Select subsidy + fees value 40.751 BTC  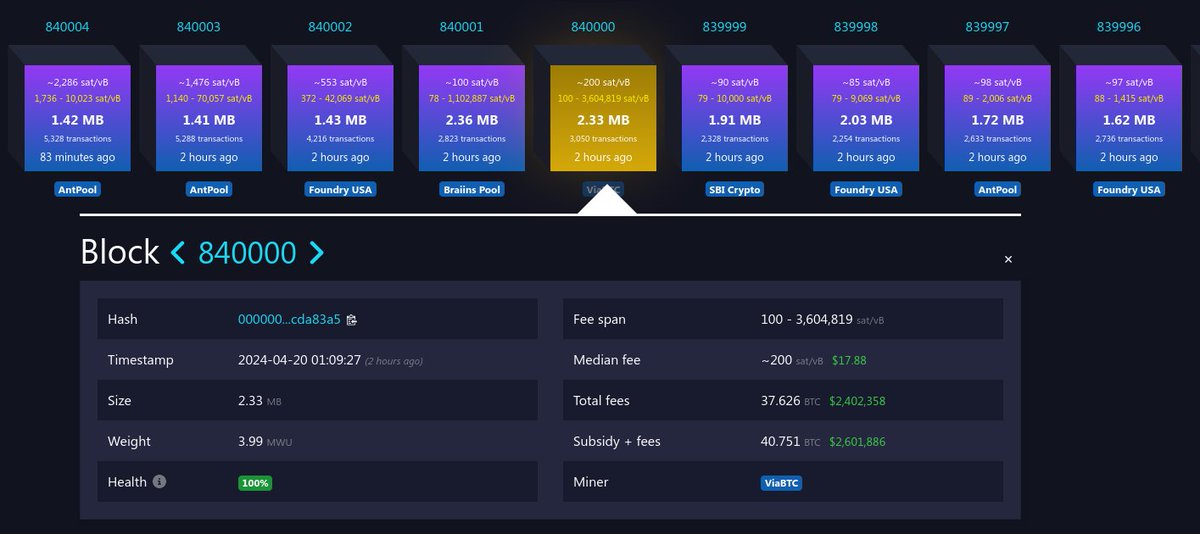pos(790,441)
